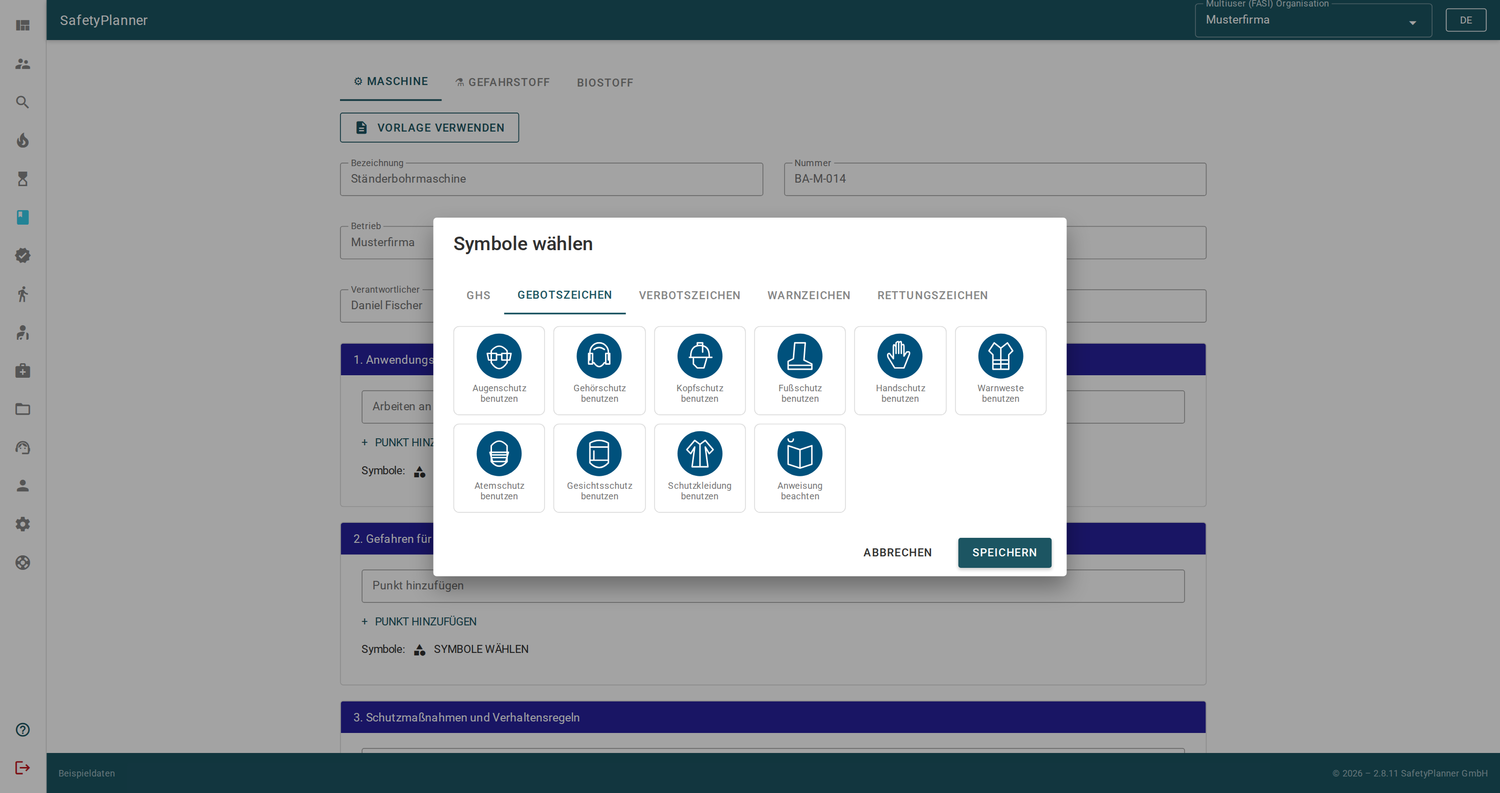The image size is (1500, 793).
Task: Click Punkt hinzufügen link in Gefahren section
Action: tap(419, 621)
